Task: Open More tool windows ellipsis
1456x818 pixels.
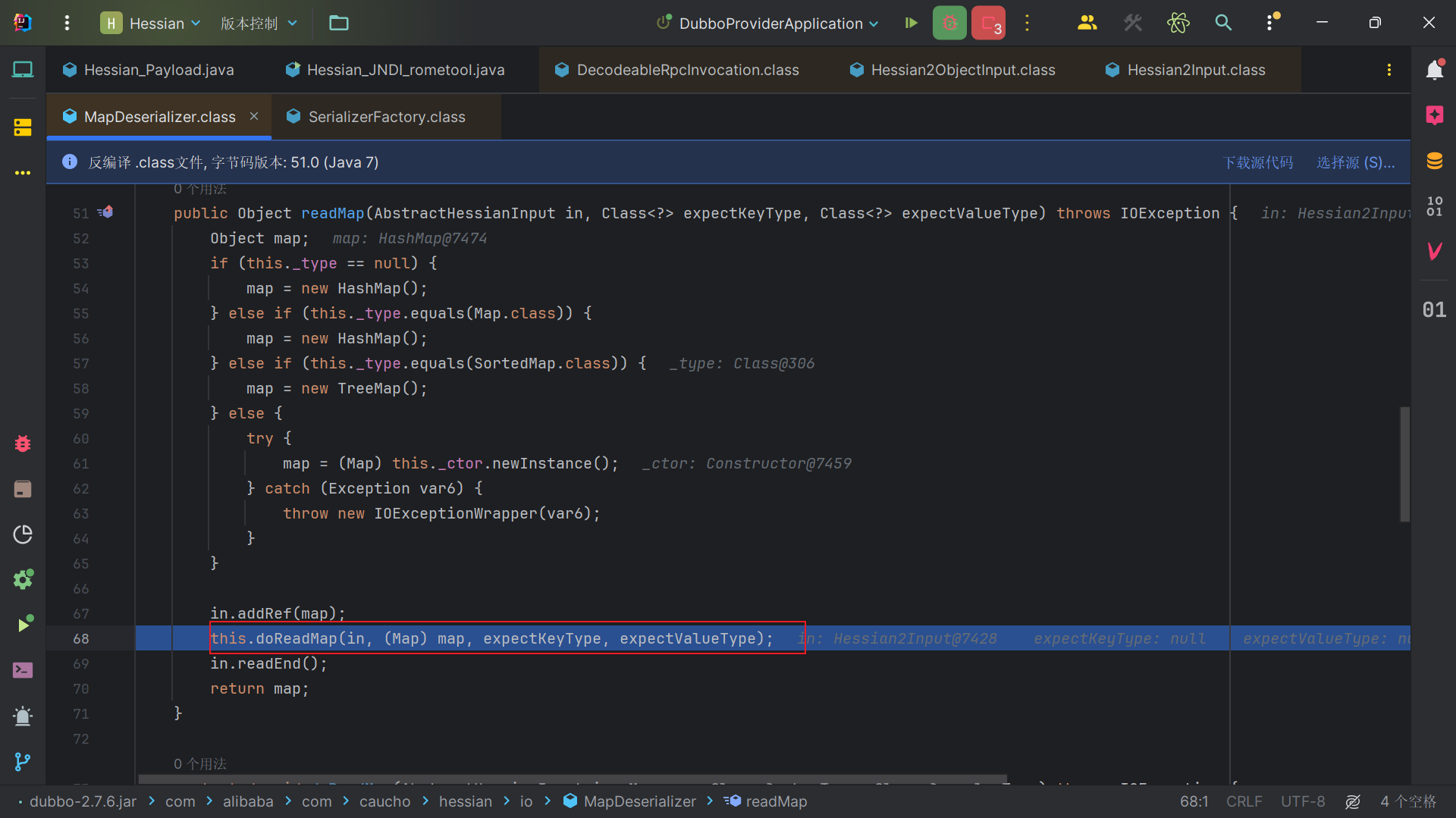Action: [23, 173]
